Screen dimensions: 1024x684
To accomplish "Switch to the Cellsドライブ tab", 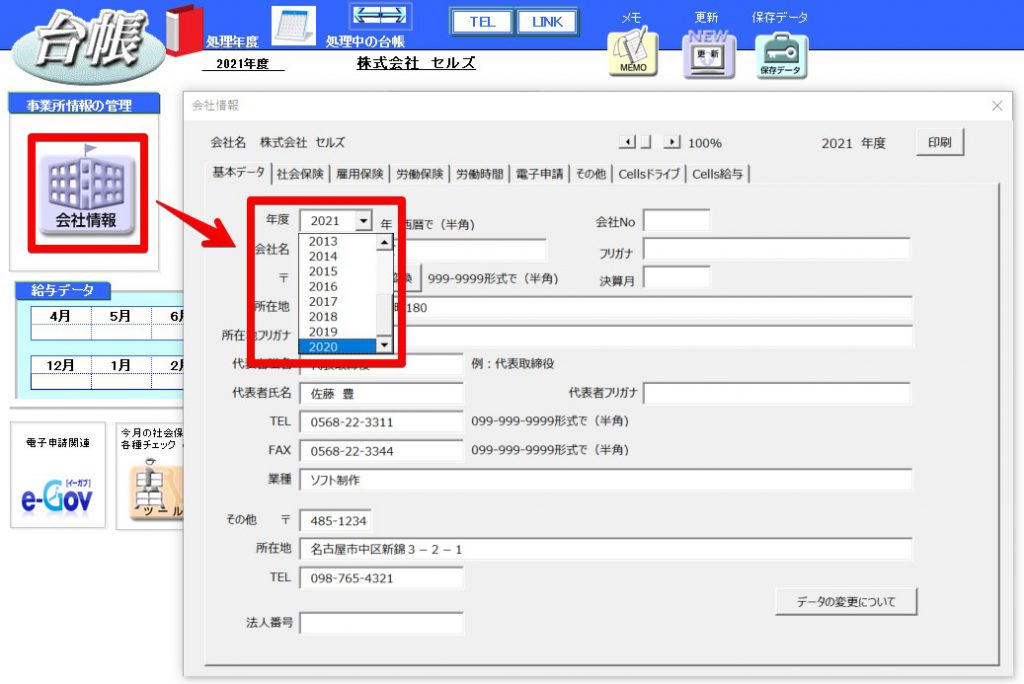I will tap(649, 174).
